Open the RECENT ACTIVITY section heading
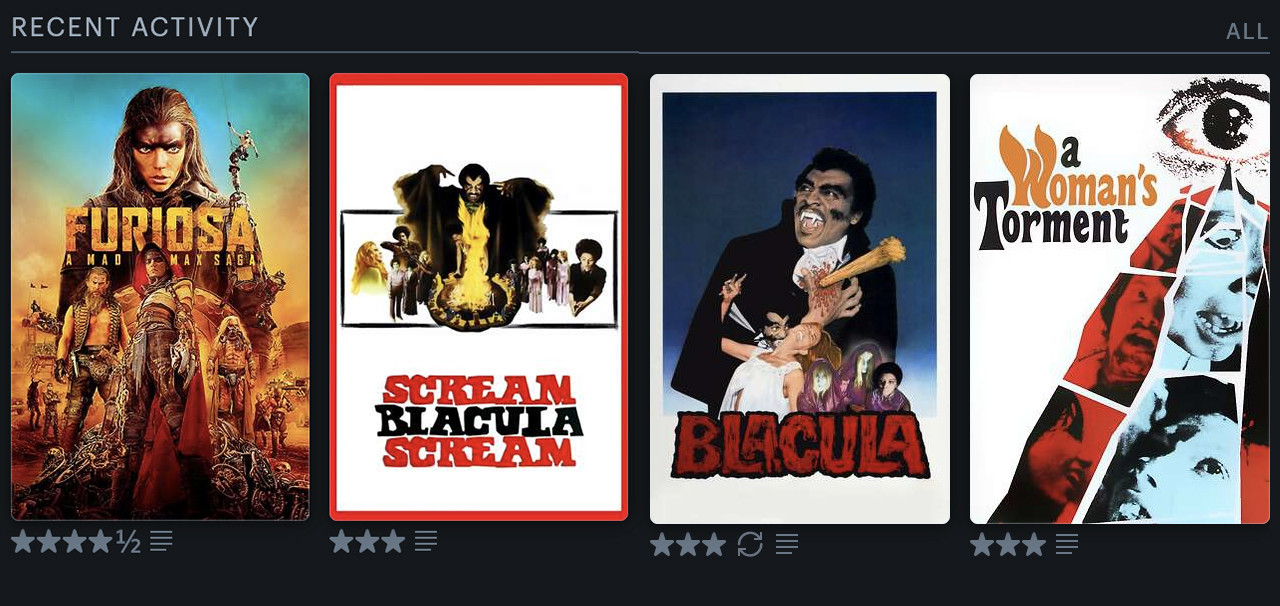 [x=135, y=27]
